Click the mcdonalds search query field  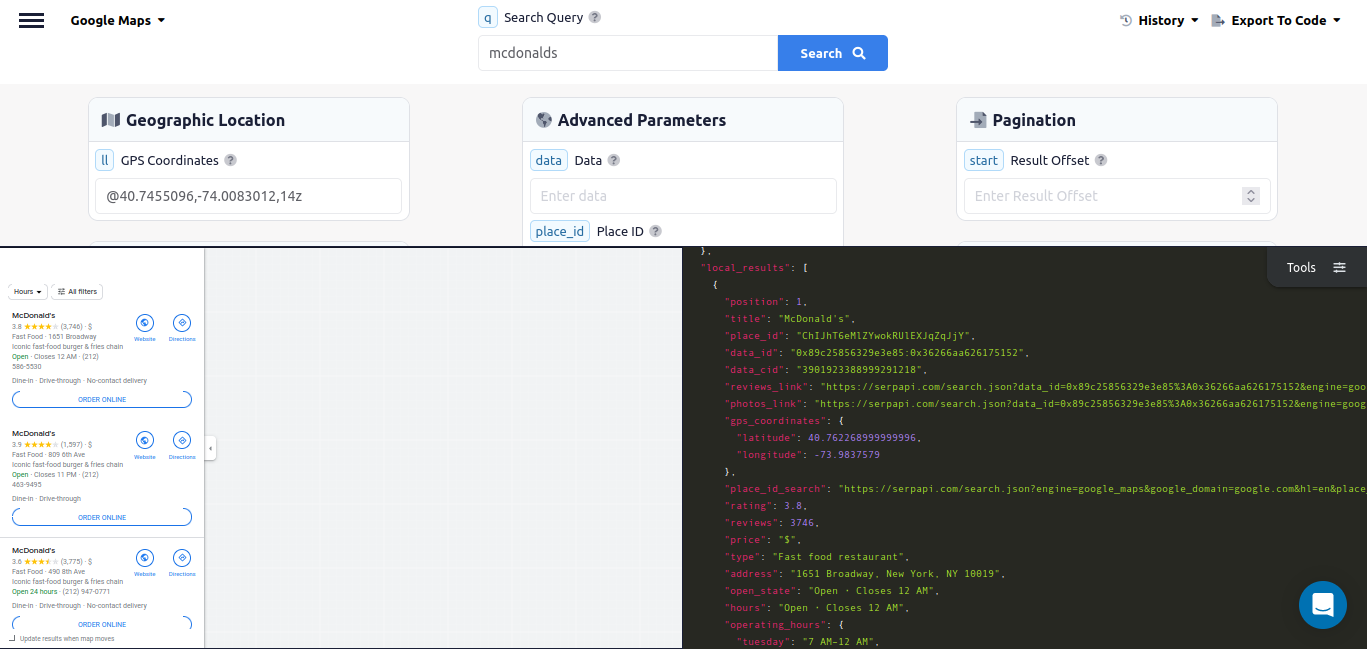pyautogui.click(x=628, y=53)
